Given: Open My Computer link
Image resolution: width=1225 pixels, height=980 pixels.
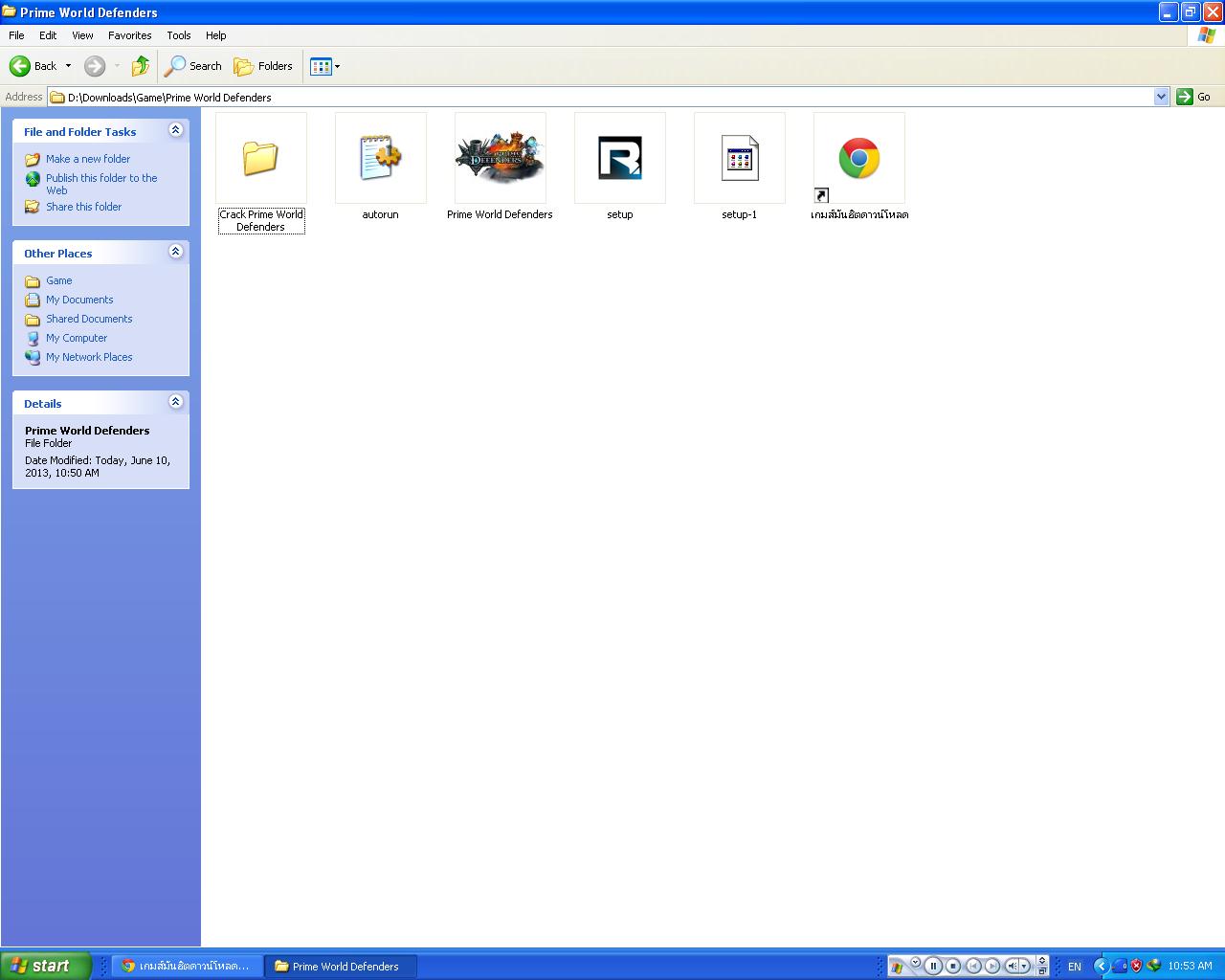Looking at the screenshot, I should pyautogui.click(x=77, y=338).
